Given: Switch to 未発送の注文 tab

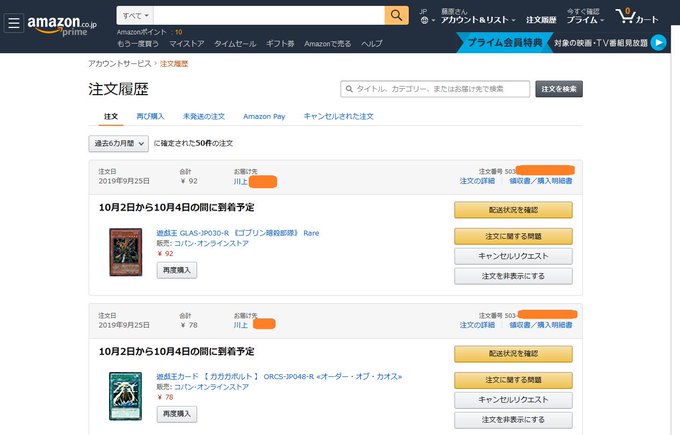Looking at the screenshot, I should pyautogui.click(x=204, y=116).
